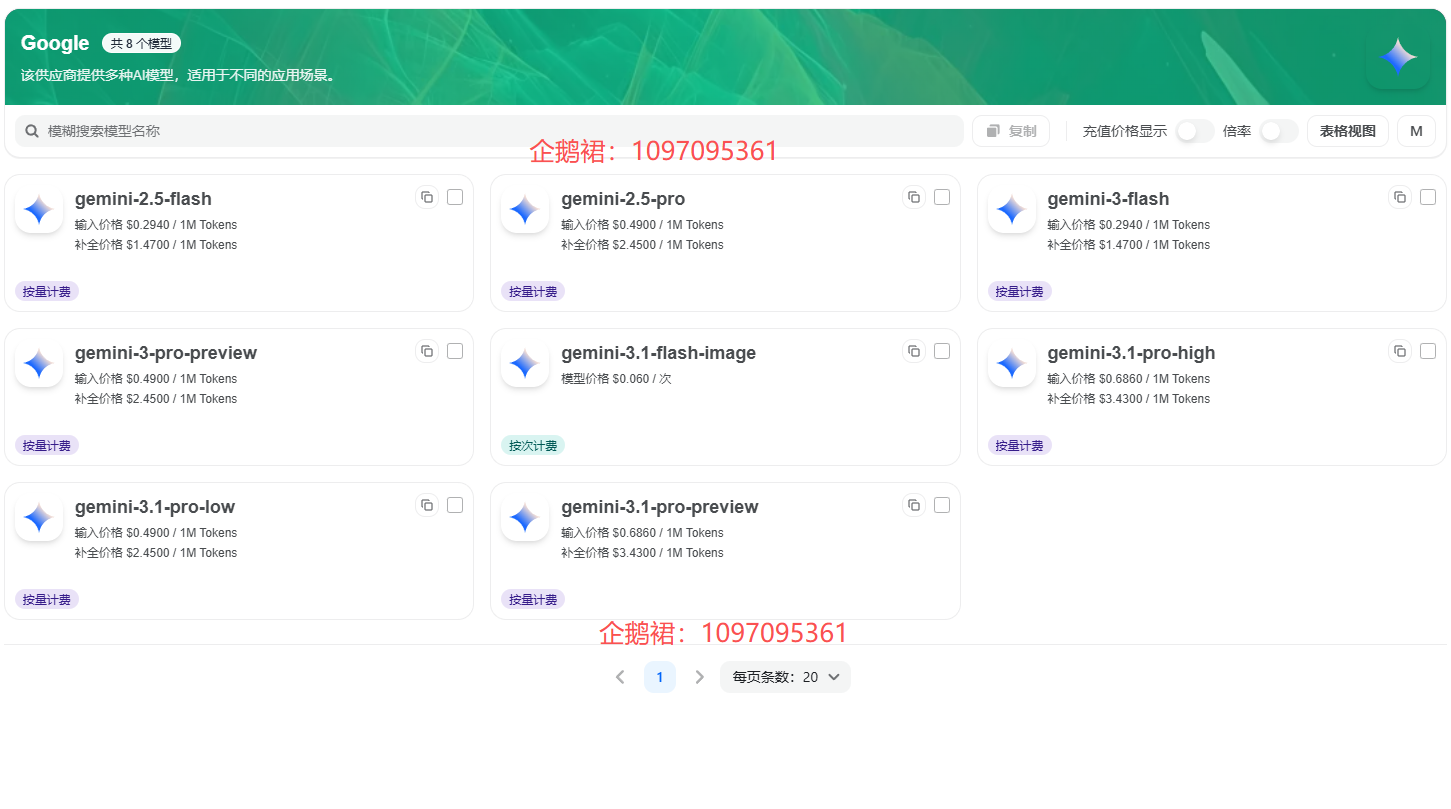The width and height of the screenshot is (1451, 809).
Task: Click the 共 8 个模型 badge
Action: coord(141,44)
